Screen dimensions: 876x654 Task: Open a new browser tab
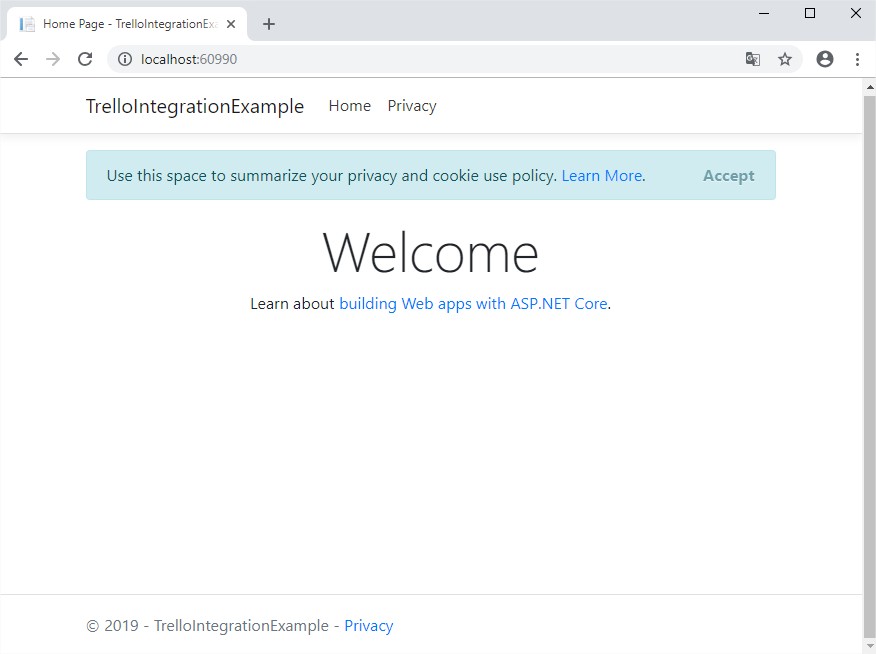tap(268, 24)
